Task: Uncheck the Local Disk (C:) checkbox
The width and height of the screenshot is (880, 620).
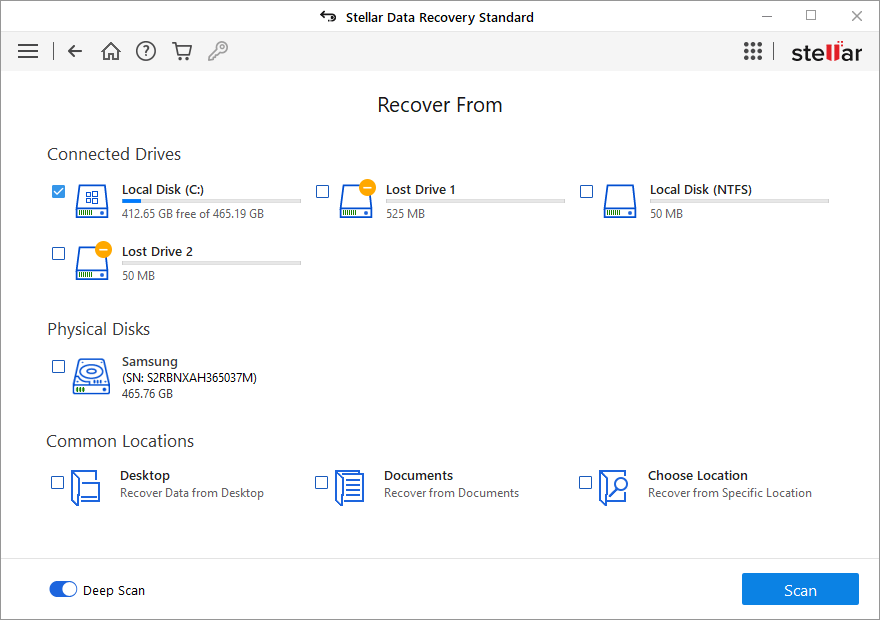Action: point(58,190)
